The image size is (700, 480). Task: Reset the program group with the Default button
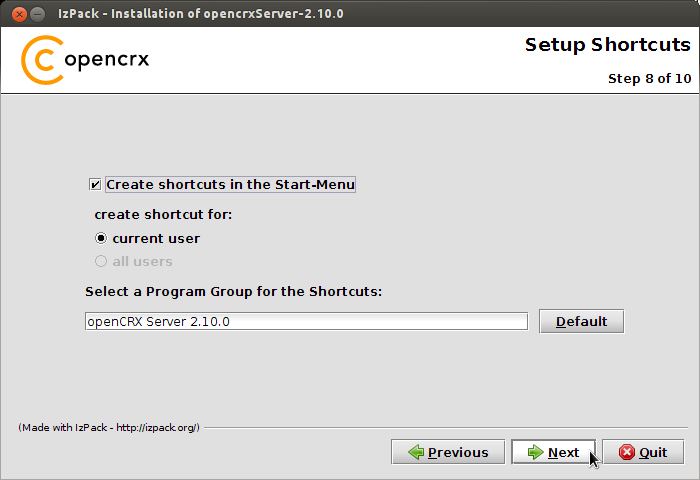coord(581,321)
